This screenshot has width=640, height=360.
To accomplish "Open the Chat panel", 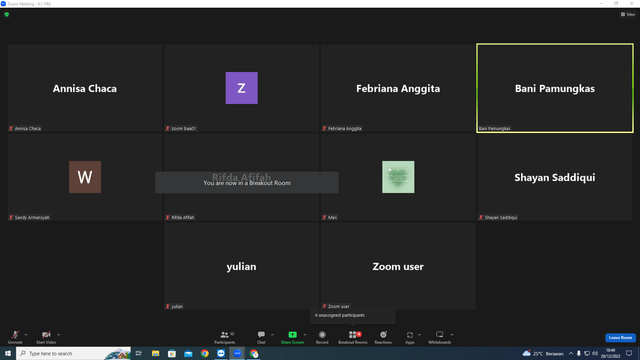I will (261, 337).
